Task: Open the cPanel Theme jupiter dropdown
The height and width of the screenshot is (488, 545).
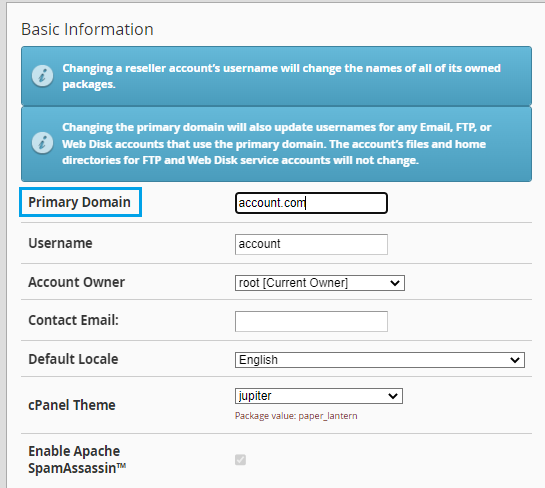Action: pos(319,396)
